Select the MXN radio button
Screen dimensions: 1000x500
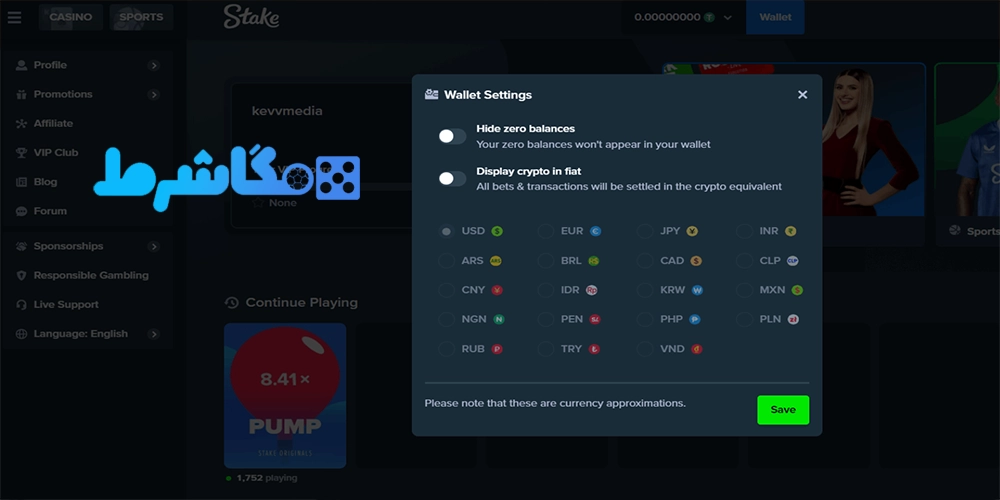tap(744, 290)
